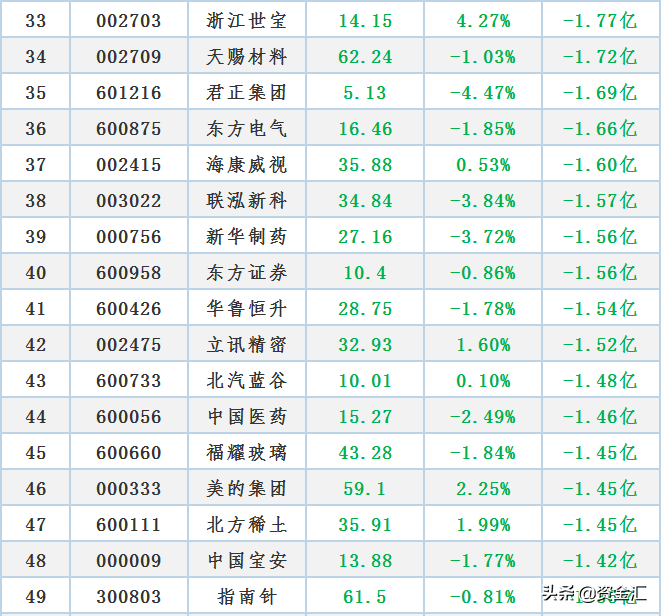Image resolution: width=661 pixels, height=616 pixels.
Task: Click net flow -1.52亿
Action: point(600,345)
